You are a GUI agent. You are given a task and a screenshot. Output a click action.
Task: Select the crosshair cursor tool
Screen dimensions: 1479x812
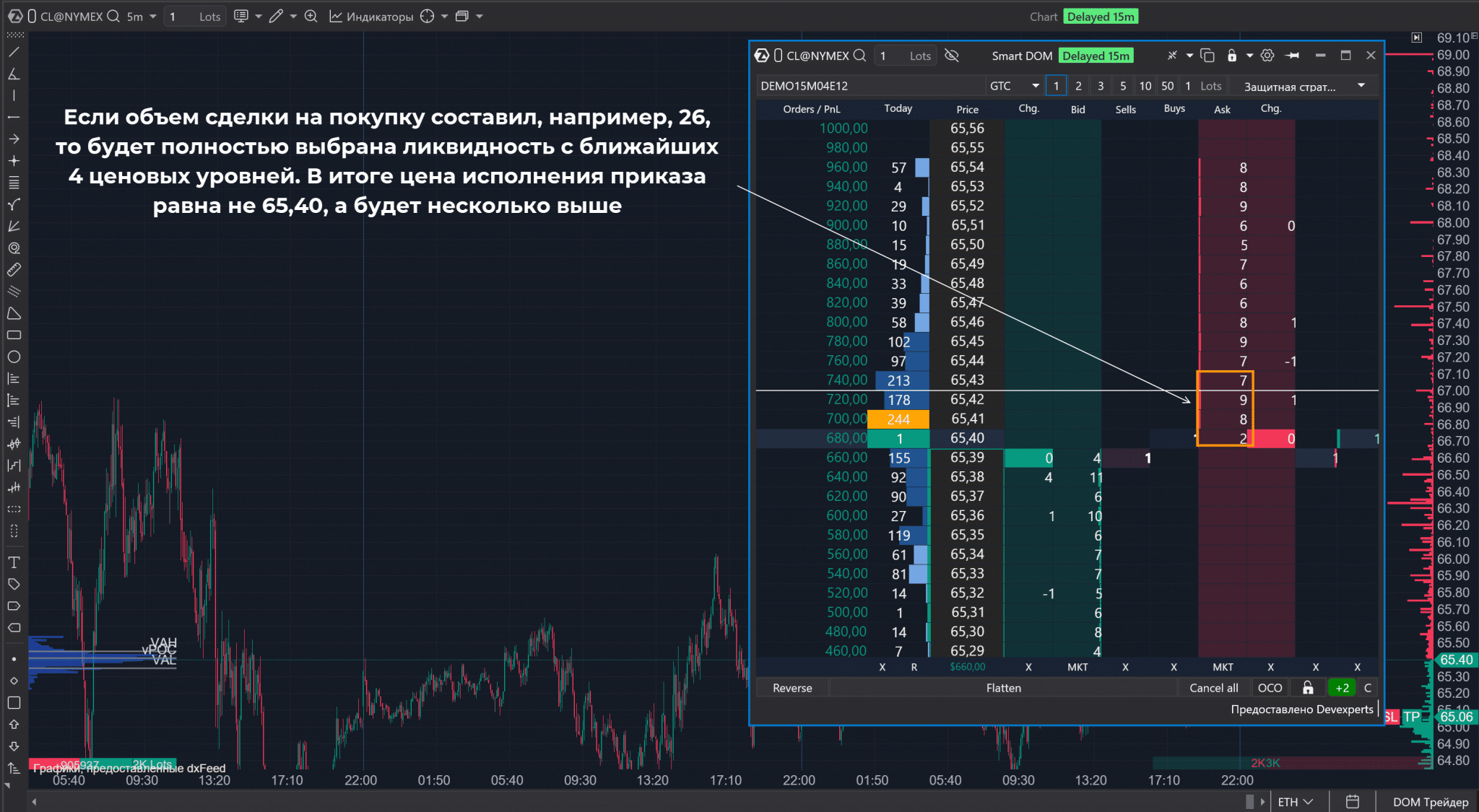click(428, 16)
